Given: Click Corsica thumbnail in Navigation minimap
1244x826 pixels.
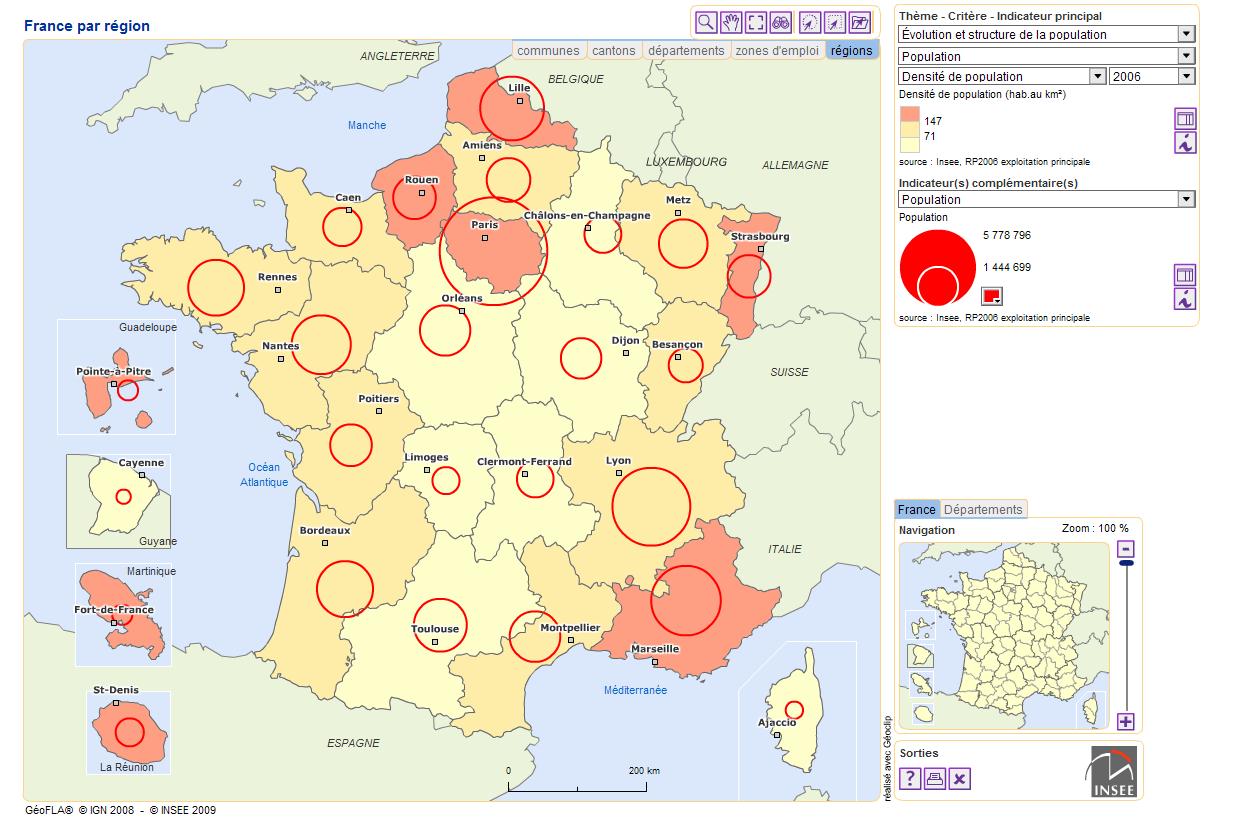Looking at the screenshot, I should click(x=1093, y=709).
